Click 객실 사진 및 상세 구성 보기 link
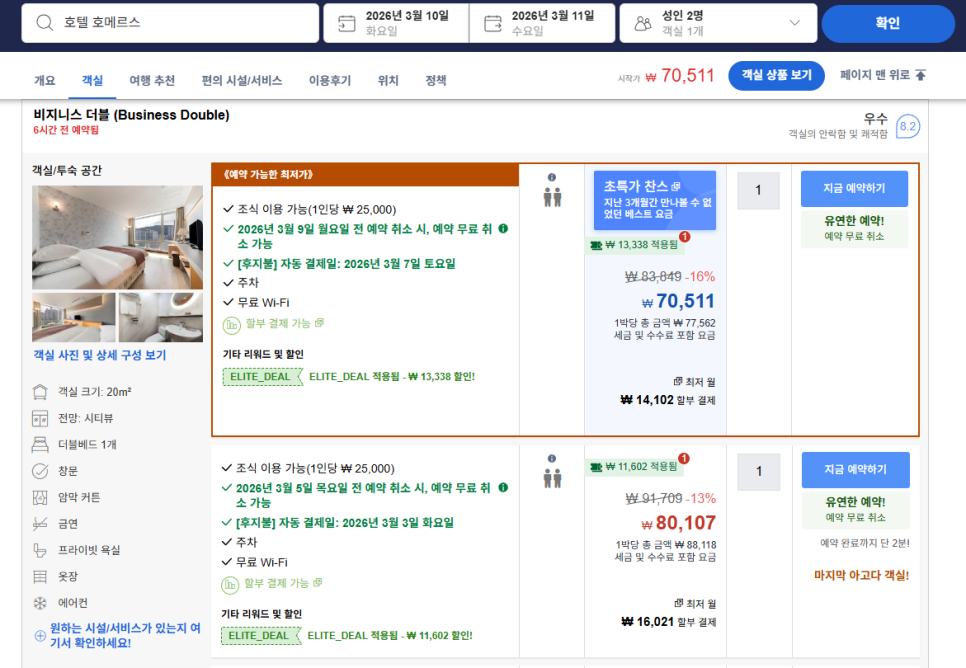This screenshot has width=966, height=668. click(100, 355)
